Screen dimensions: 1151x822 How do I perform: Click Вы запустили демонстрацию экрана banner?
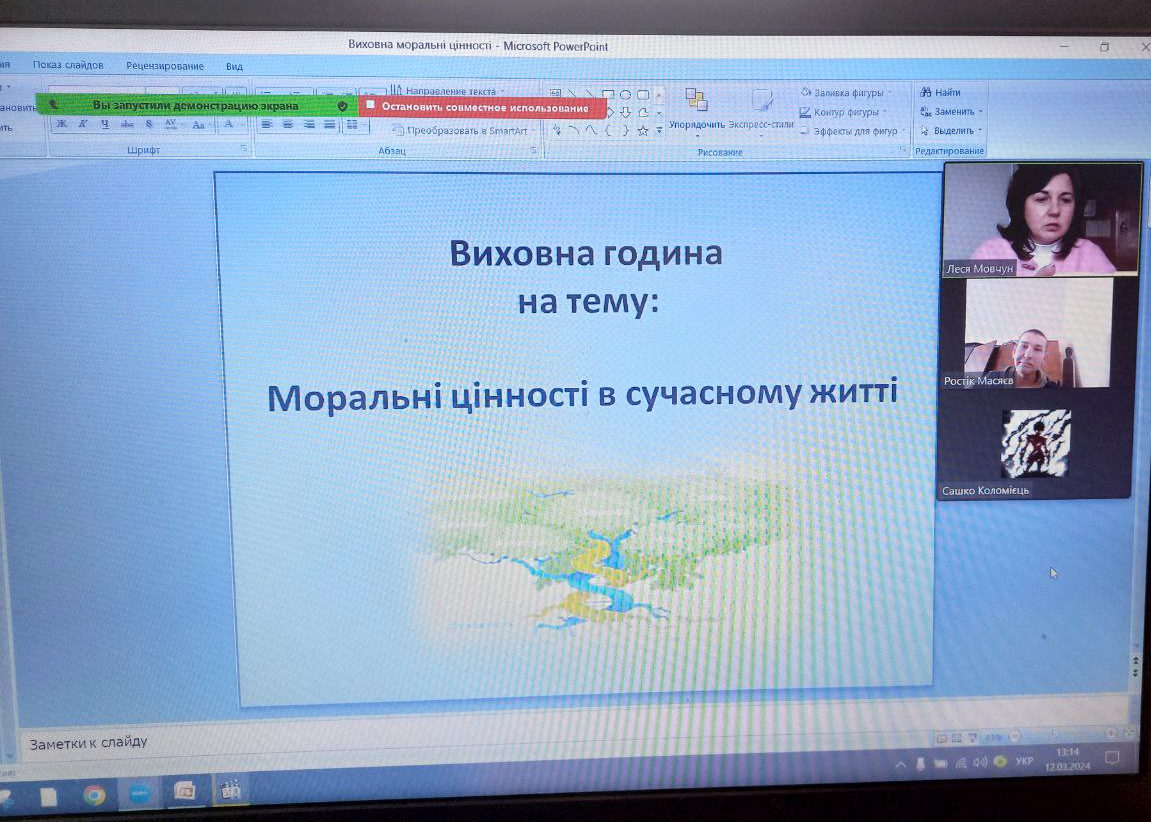pos(195,105)
